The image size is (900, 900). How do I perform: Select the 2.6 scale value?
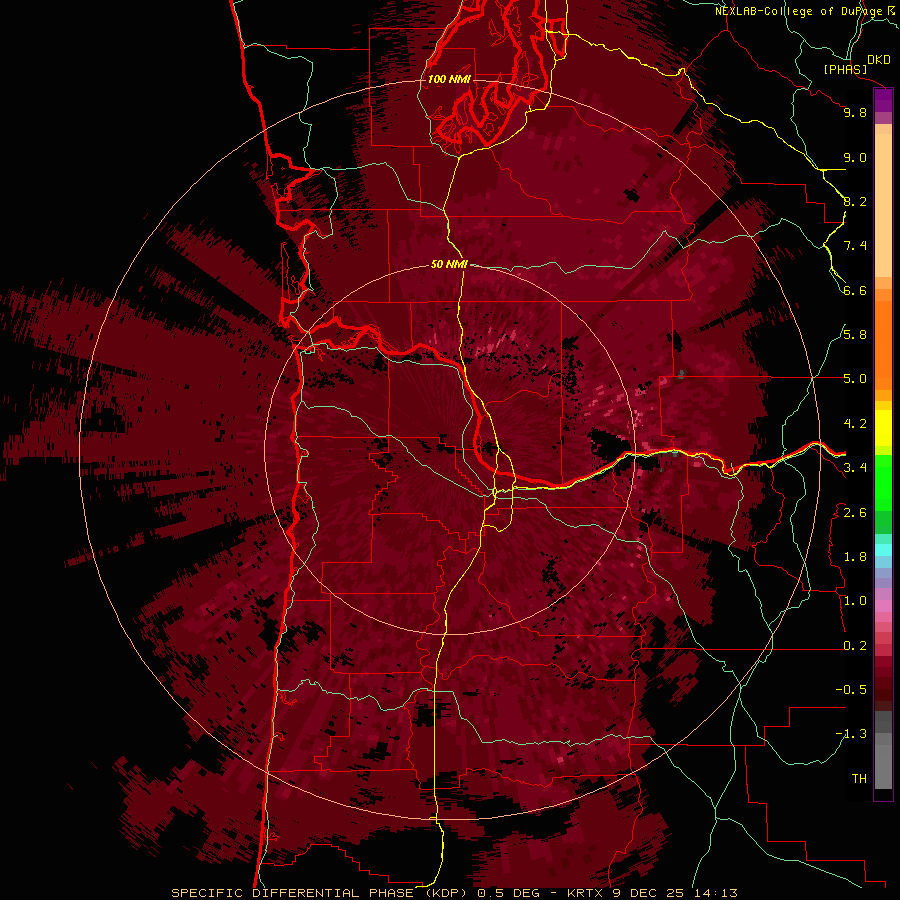tap(855, 513)
